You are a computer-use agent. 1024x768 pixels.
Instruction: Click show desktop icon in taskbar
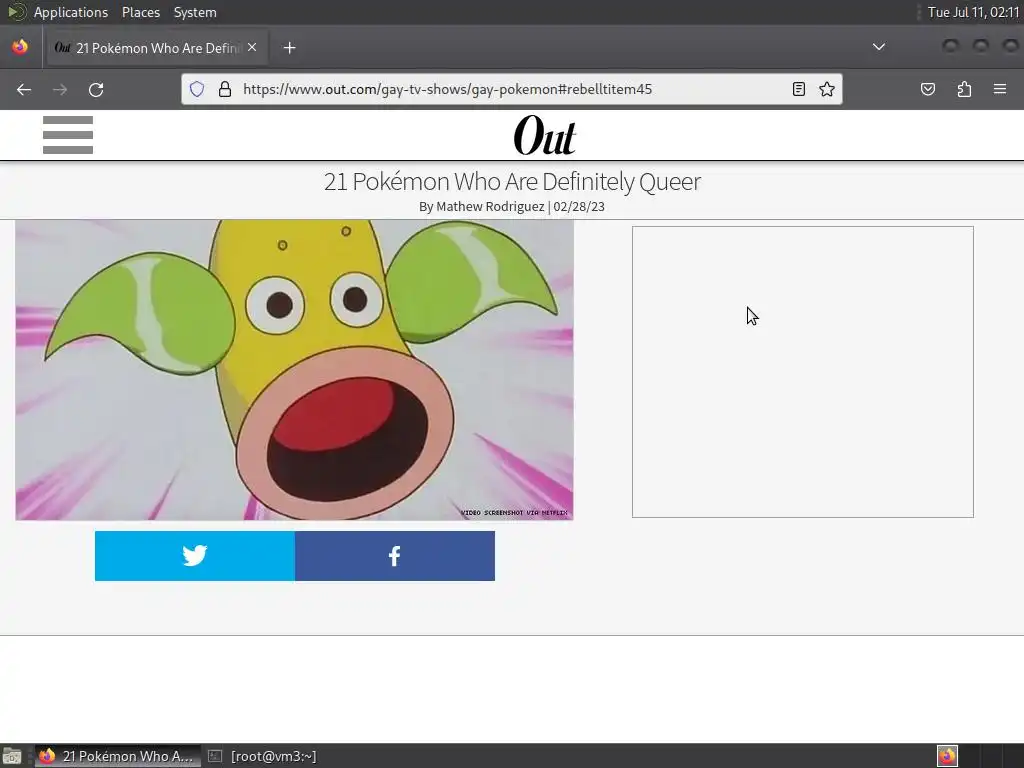[12, 756]
